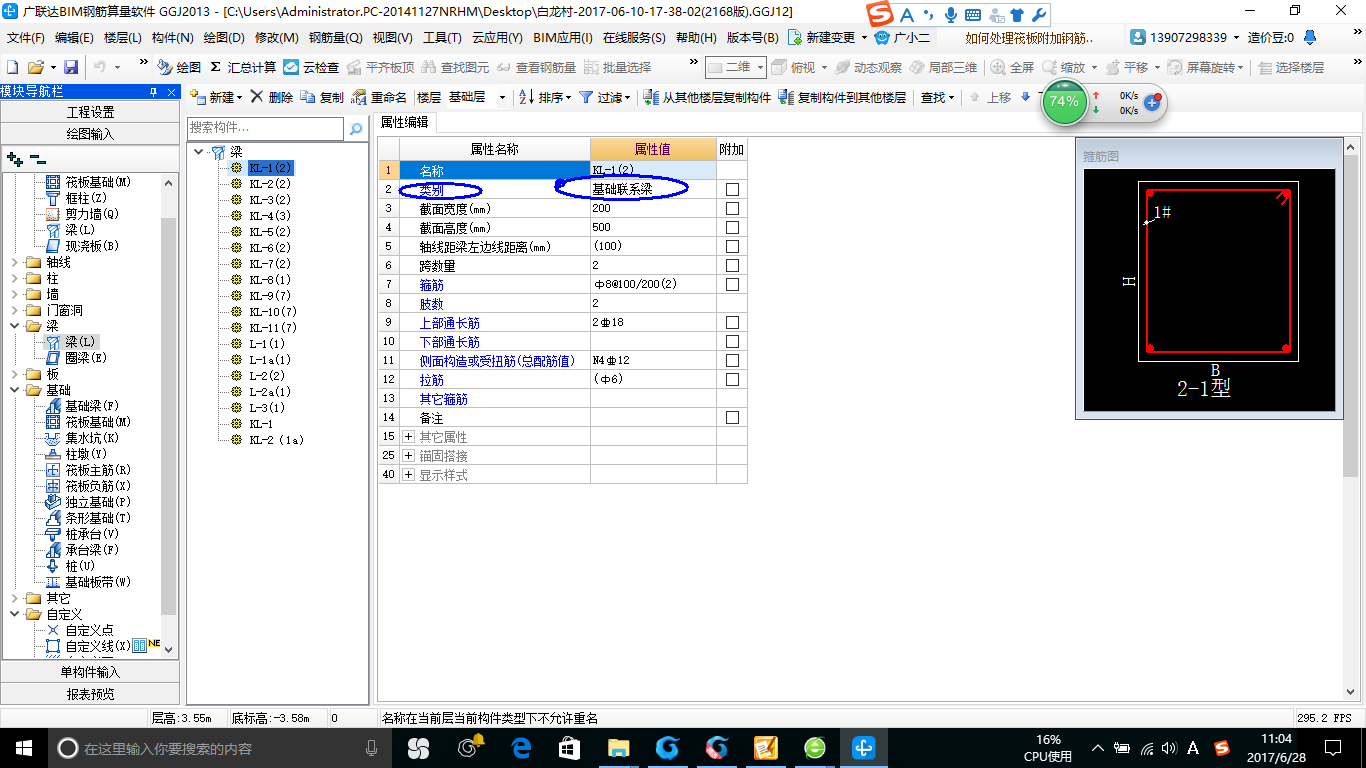This screenshot has height=768, width=1366.
Task: Toggle 附加 checkbox for 拉筋 row
Action: pos(732,379)
